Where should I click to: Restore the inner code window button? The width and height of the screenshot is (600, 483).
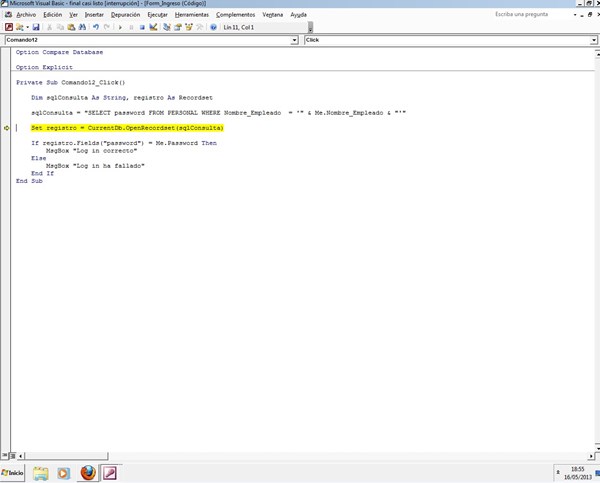590,15
